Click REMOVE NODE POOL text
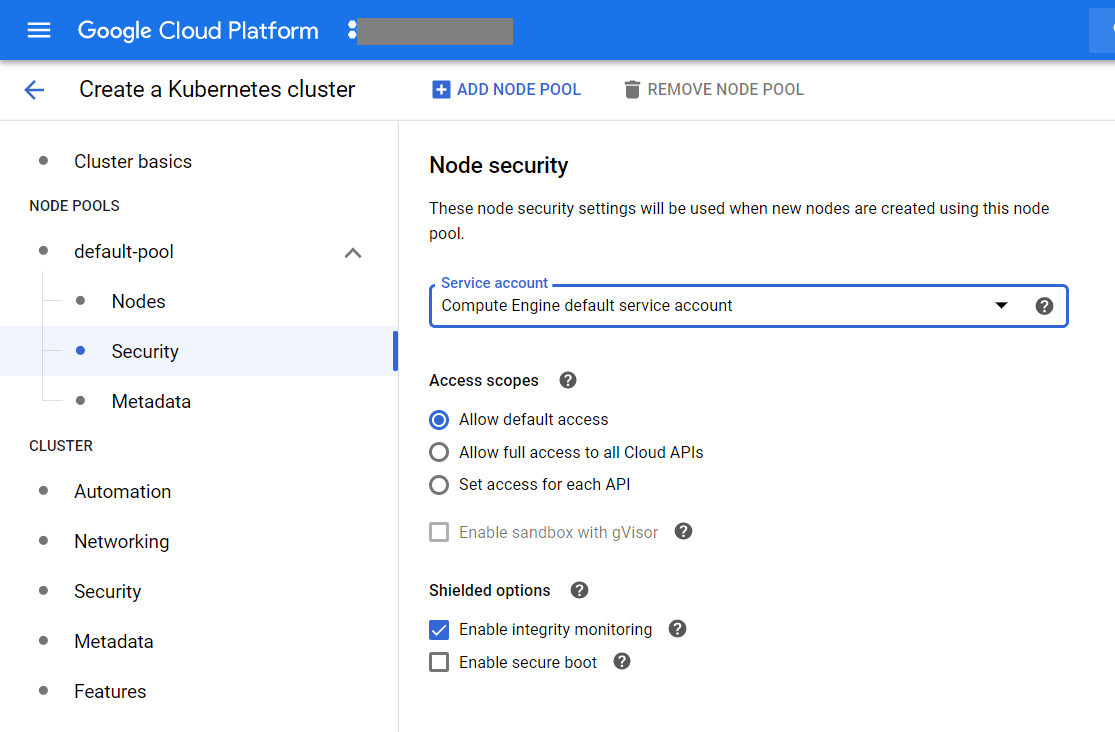 point(725,90)
